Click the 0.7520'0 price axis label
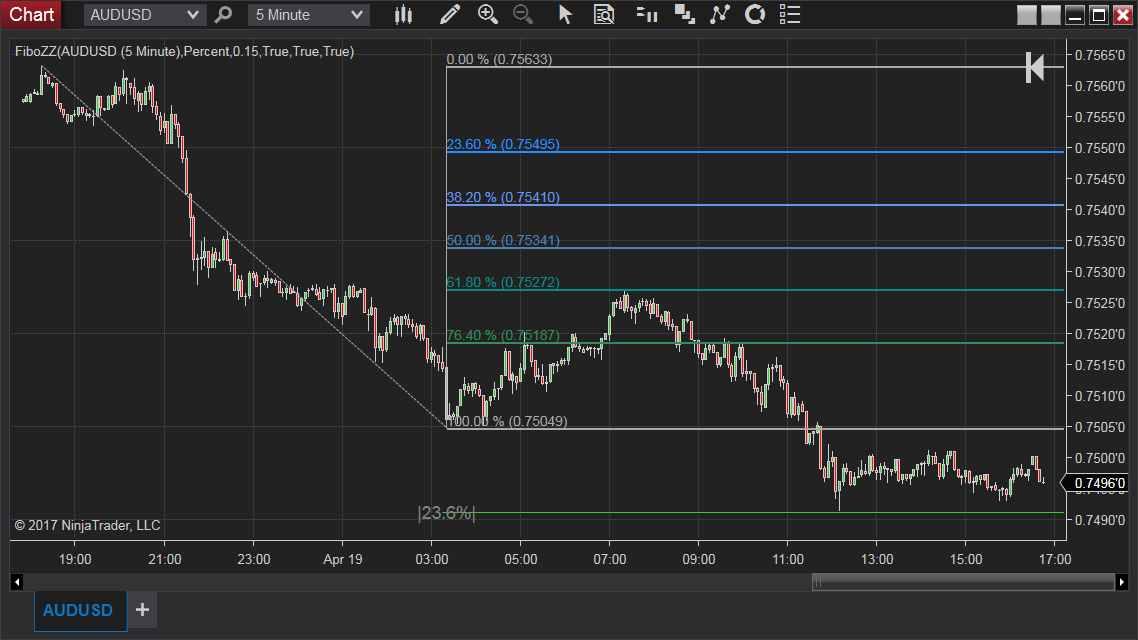The image size is (1138, 640). tap(1100, 335)
